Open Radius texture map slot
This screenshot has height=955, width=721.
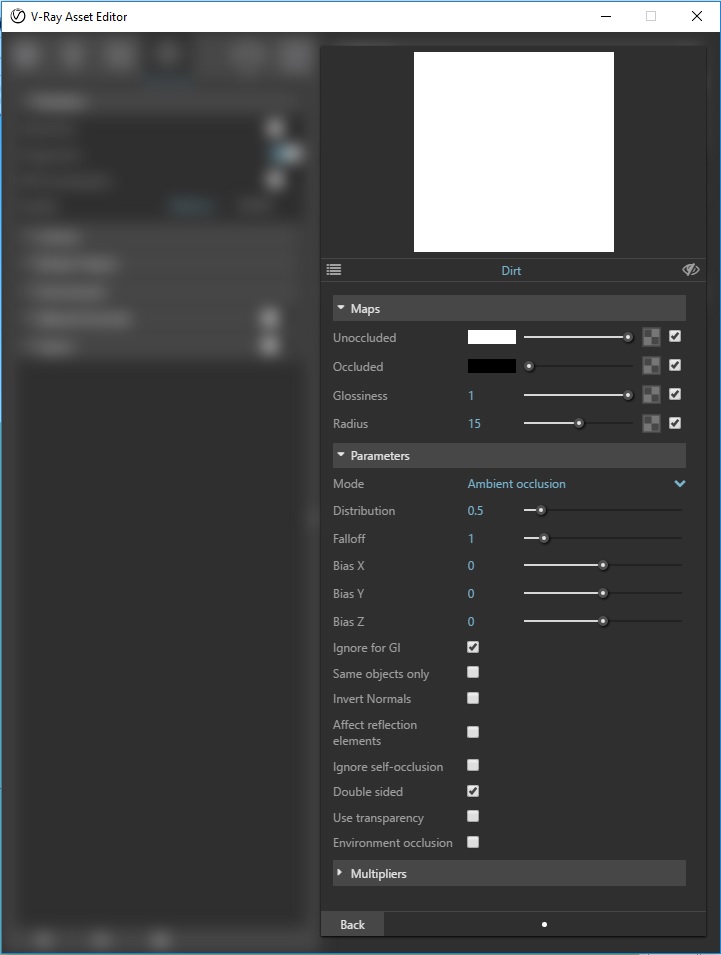point(651,423)
